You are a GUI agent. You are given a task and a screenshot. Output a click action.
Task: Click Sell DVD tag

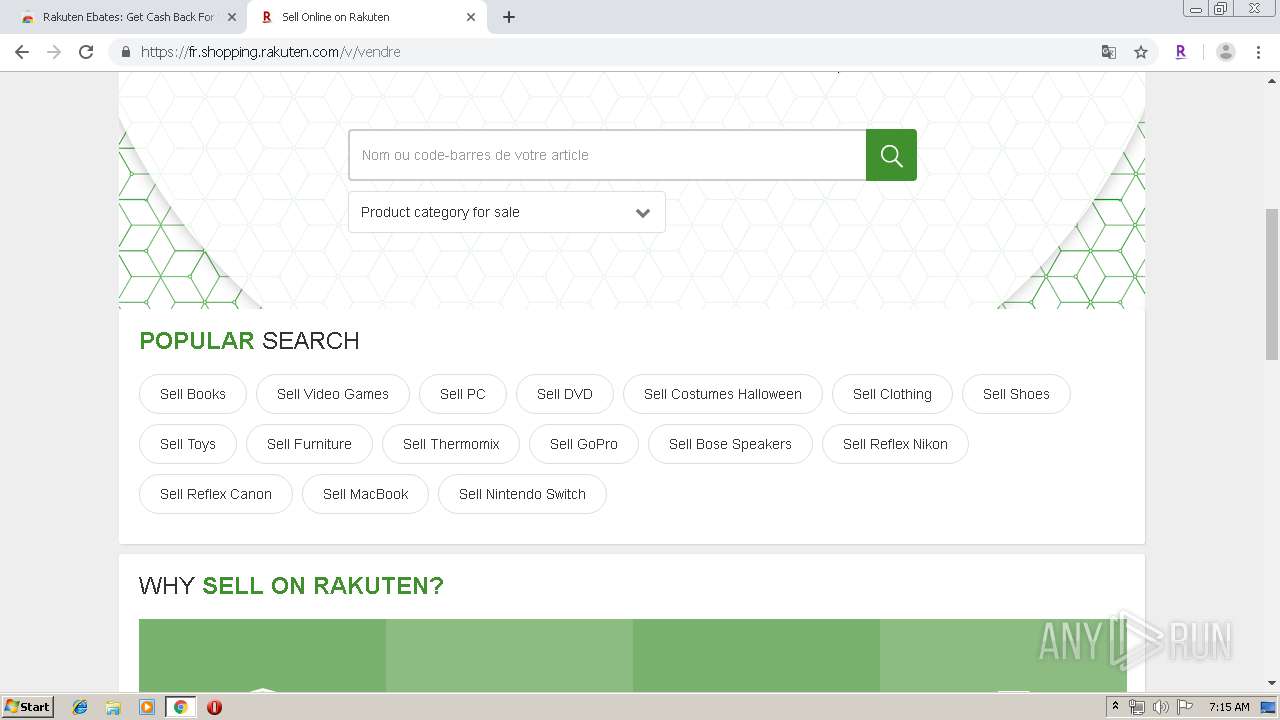point(565,394)
